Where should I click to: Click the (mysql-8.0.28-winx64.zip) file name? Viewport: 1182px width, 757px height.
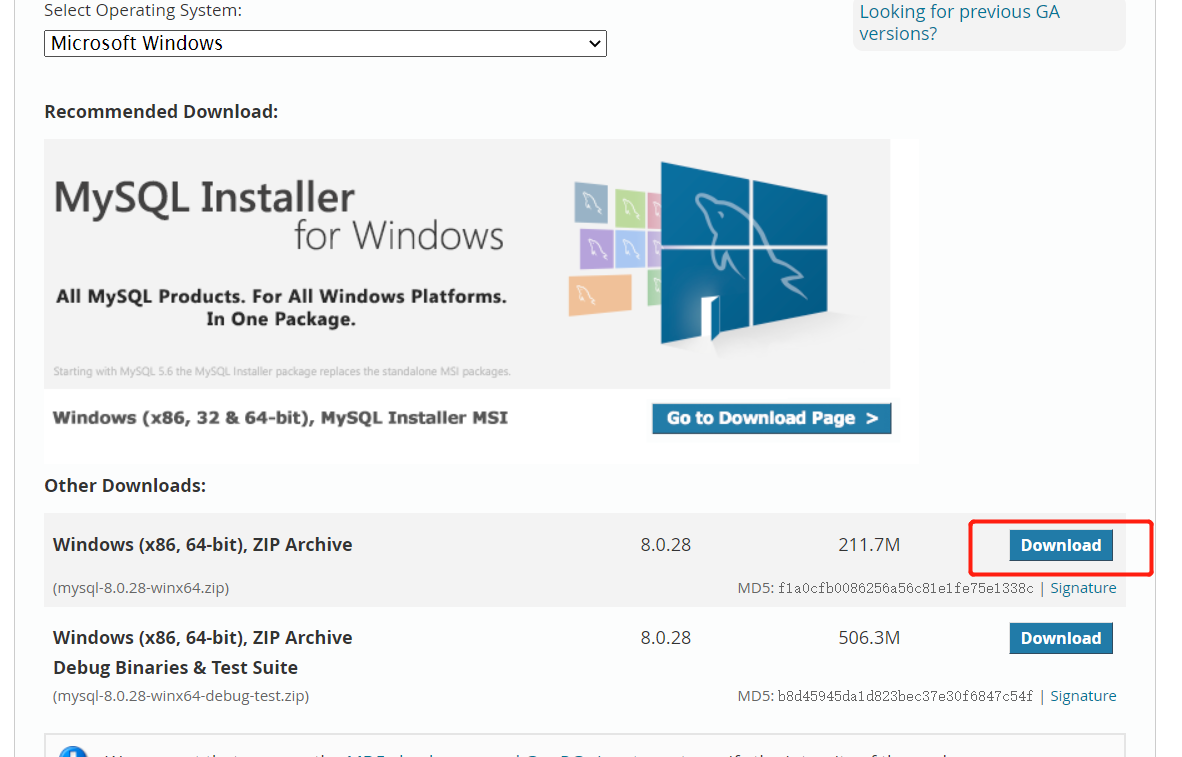(141, 588)
